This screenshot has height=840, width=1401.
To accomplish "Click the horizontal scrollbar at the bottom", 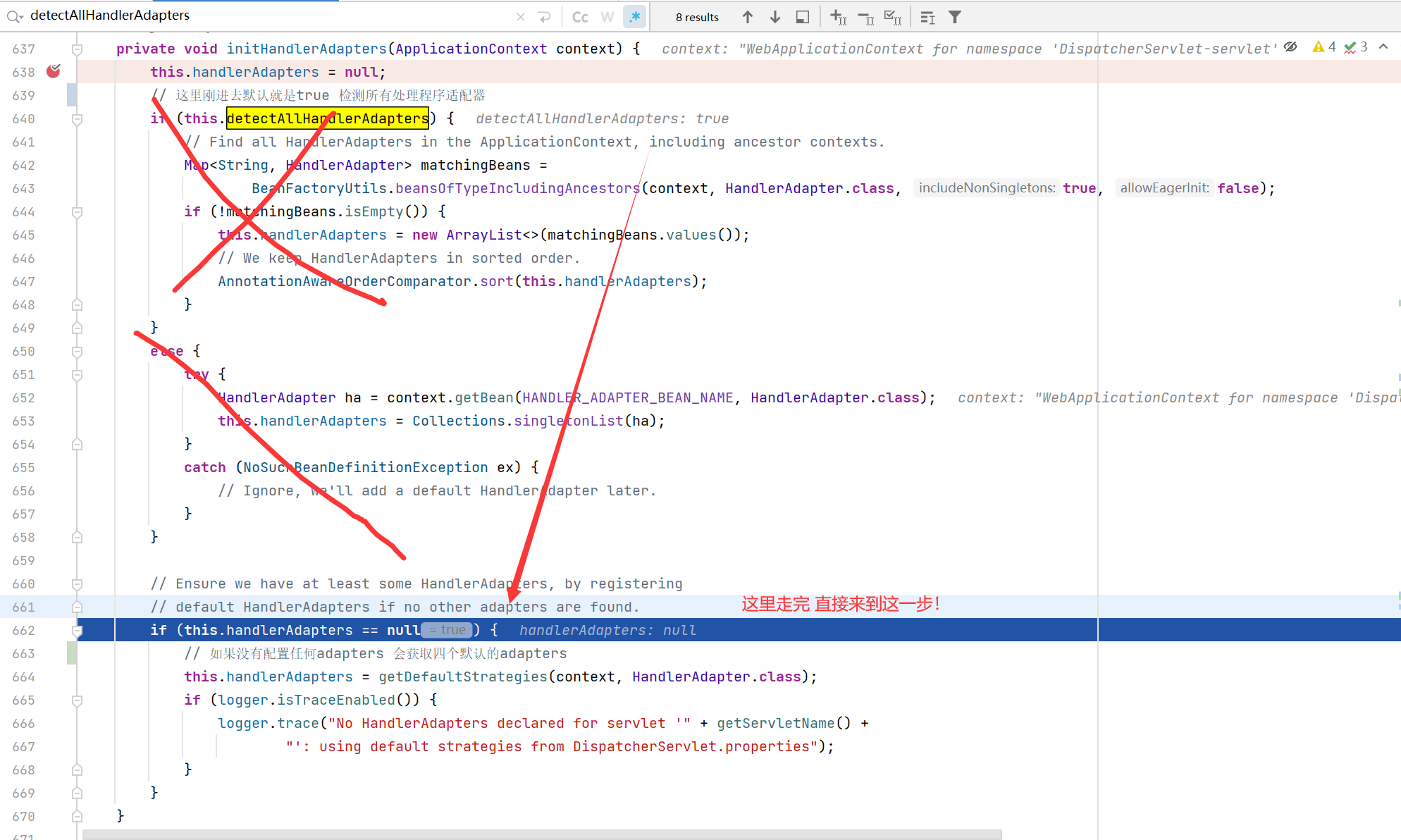I will [542, 834].
